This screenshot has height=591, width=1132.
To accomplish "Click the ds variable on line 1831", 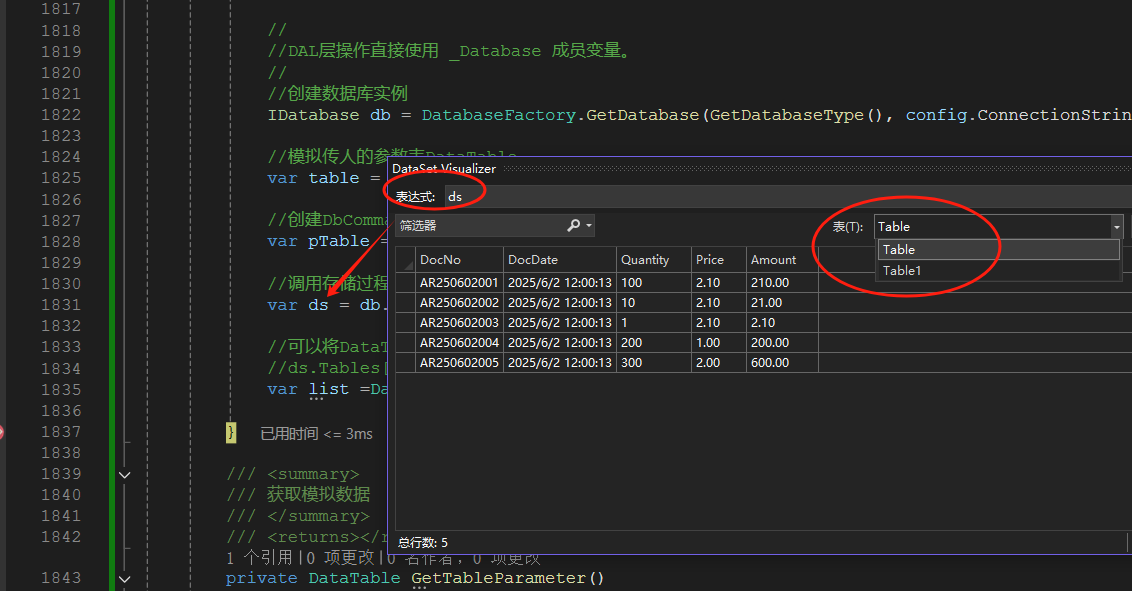I will click(318, 305).
